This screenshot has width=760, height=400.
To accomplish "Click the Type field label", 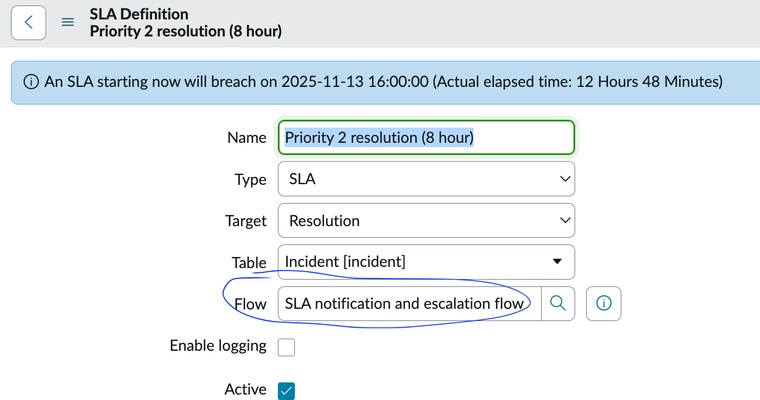I will pyautogui.click(x=248, y=179).
